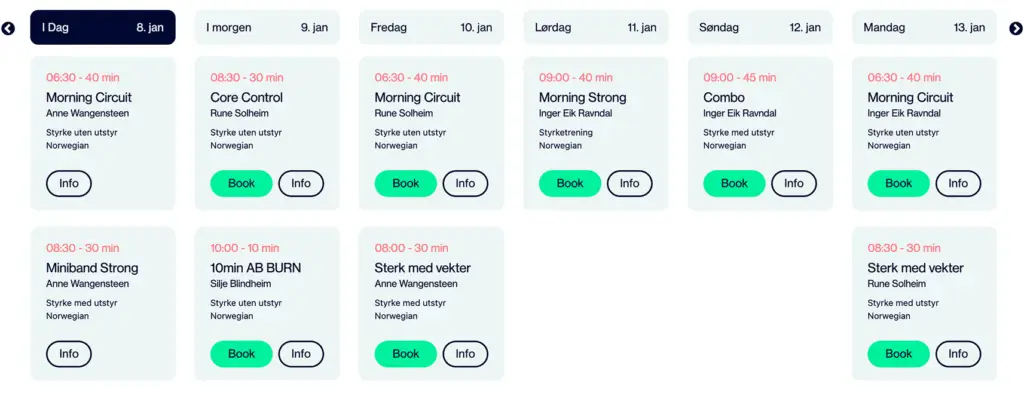Open the Fredag 10. jan tab
The image size is (1024, 393).
[432, 27]
